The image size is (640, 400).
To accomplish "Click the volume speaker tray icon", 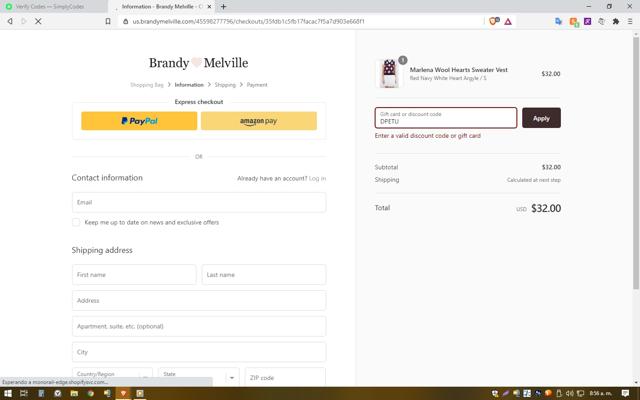I will click(x=570, y=393).
